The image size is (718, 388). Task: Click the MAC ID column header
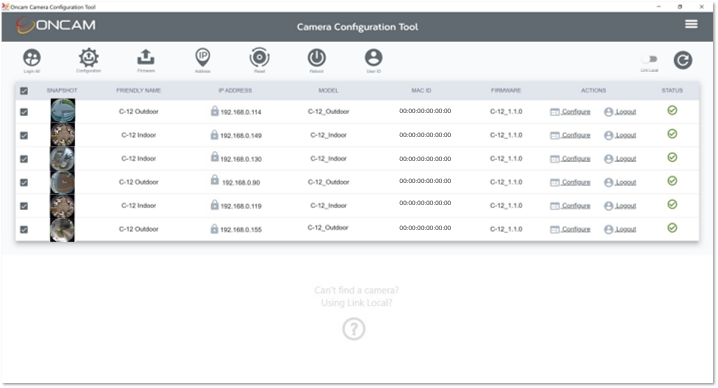point(421,91)
